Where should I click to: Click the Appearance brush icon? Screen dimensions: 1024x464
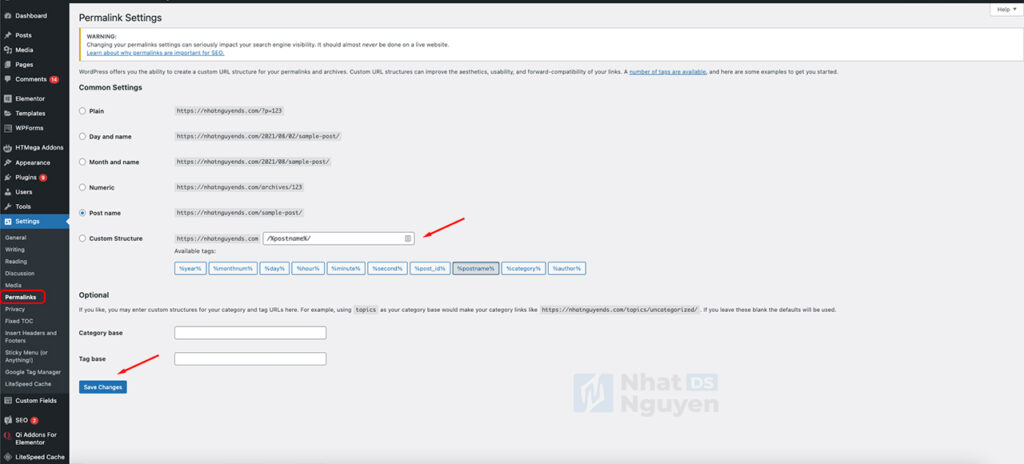pyautogui.click(x=8, y=163)
